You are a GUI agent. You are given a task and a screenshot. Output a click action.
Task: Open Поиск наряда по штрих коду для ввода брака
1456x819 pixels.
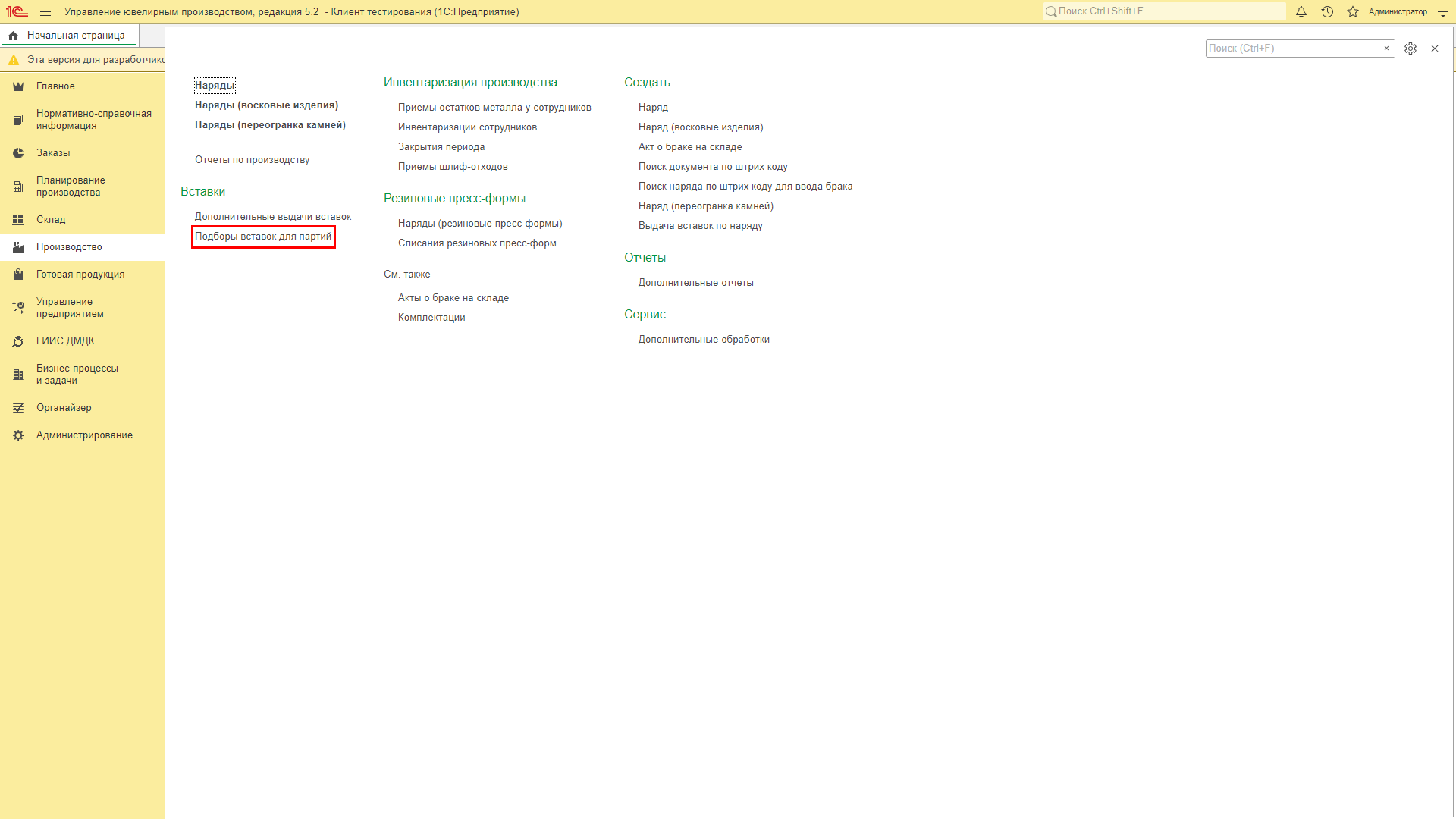(745, 187)
